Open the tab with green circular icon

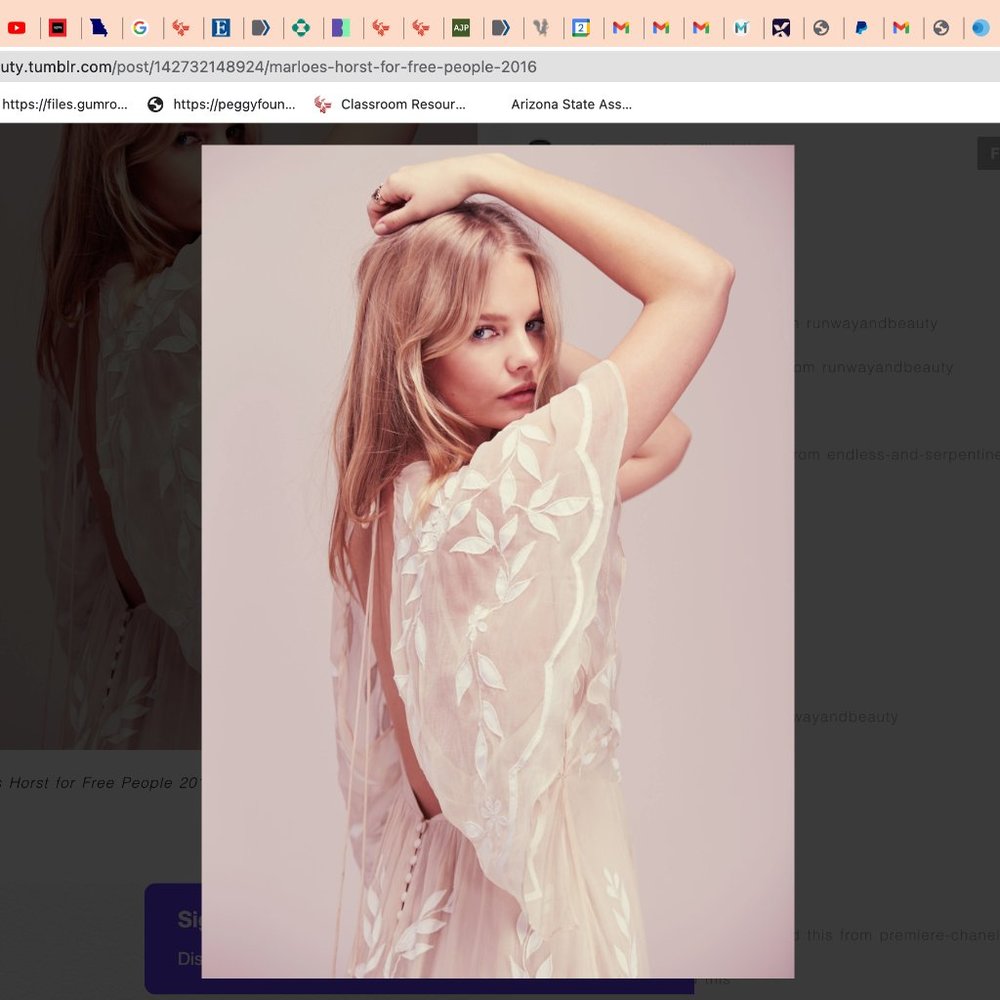click(301, 28)
